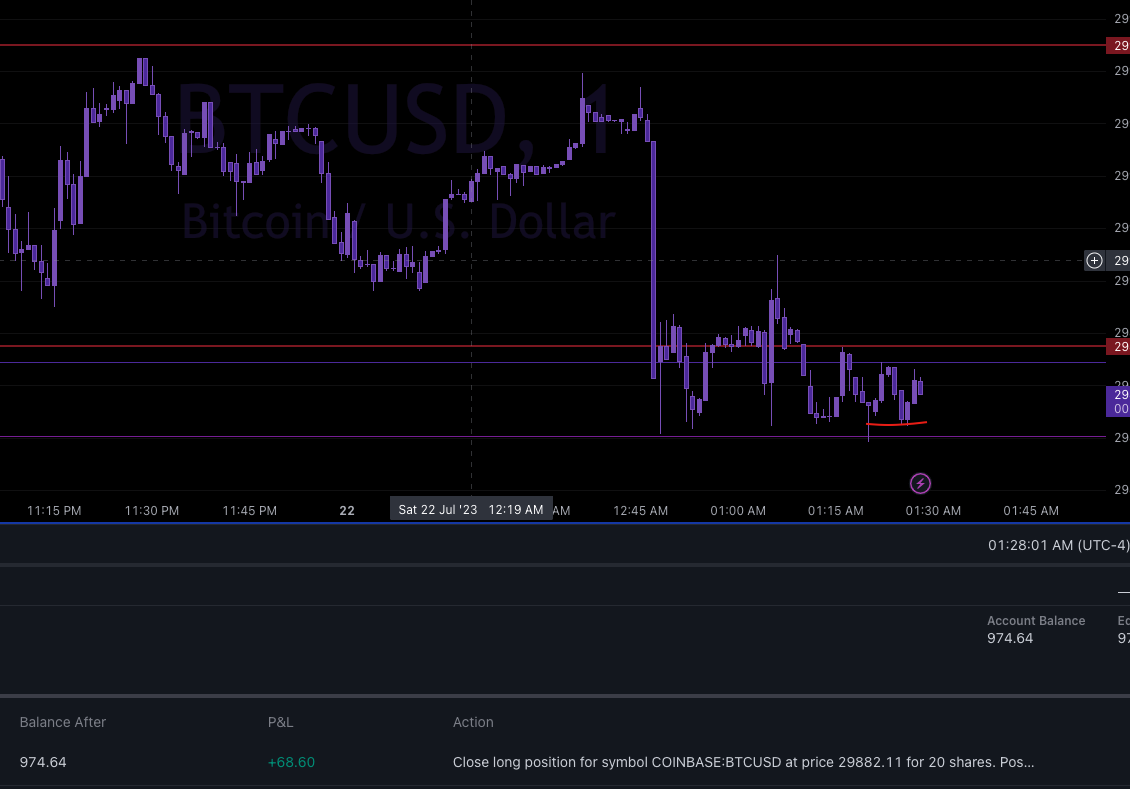Screen dimensions: 1130x789
Task: Select the purple horizontal support line
Action: [500, 437]
